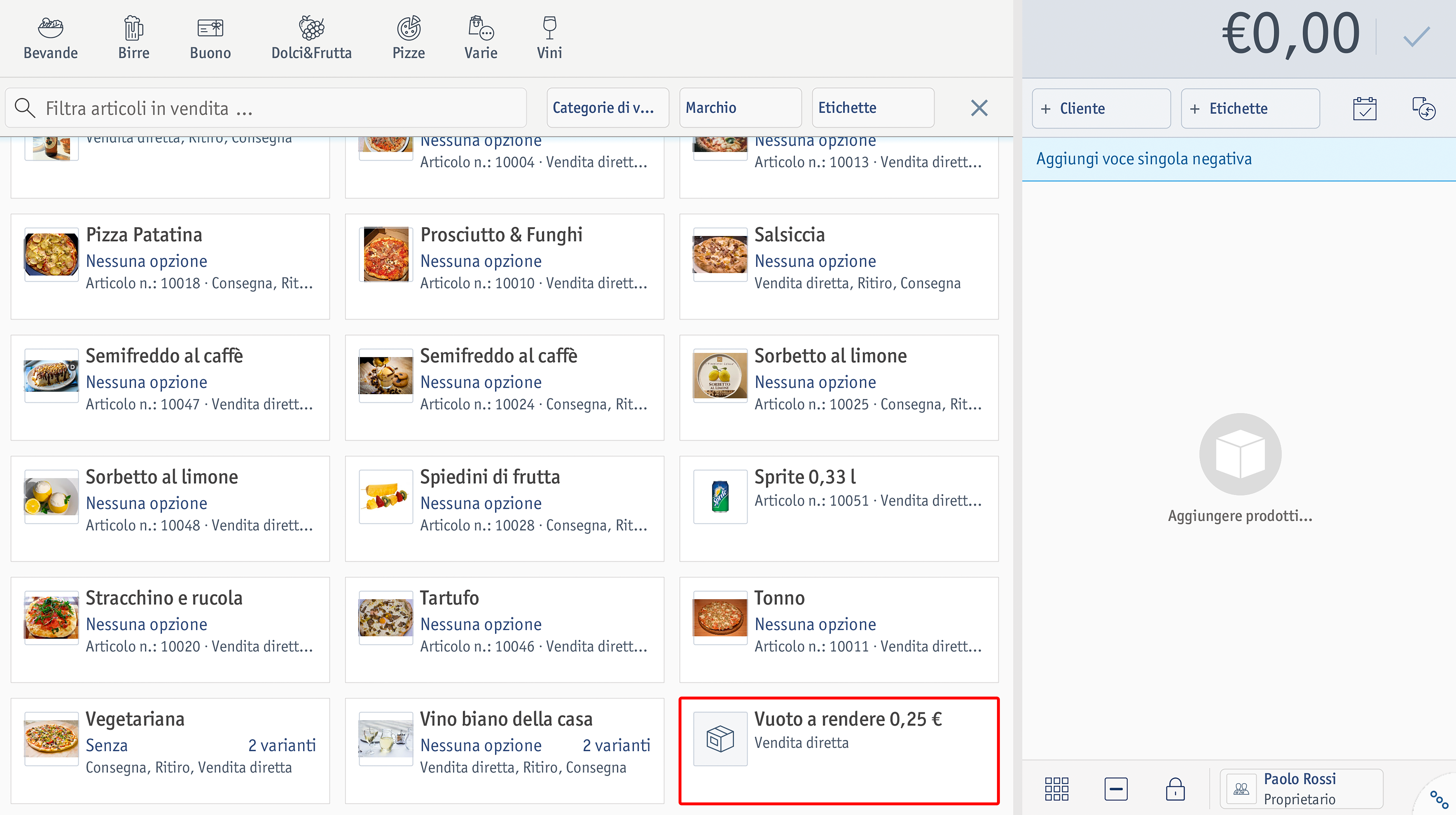Screen dimensions: 1456x815
Task: Open the grid view icon
Action: point(1056,789)
